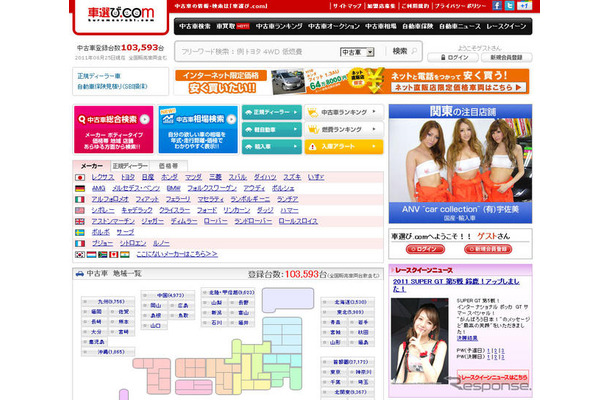Click the race queen news photo
This screenshot has width=610, height=400.
pos(419,340)
